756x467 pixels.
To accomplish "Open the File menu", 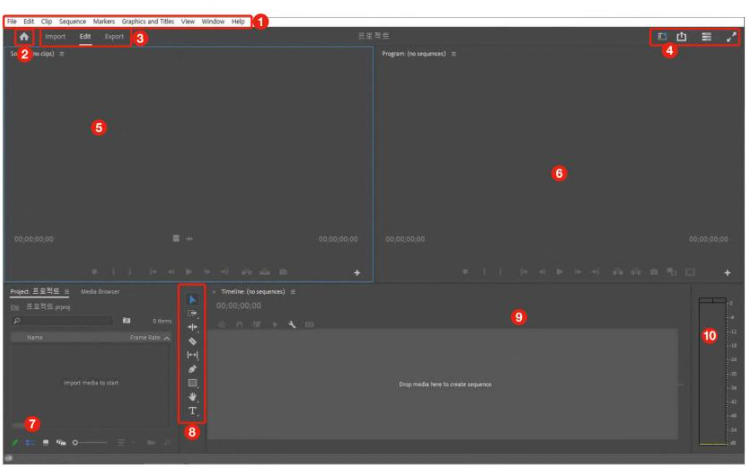I will 12,22.
